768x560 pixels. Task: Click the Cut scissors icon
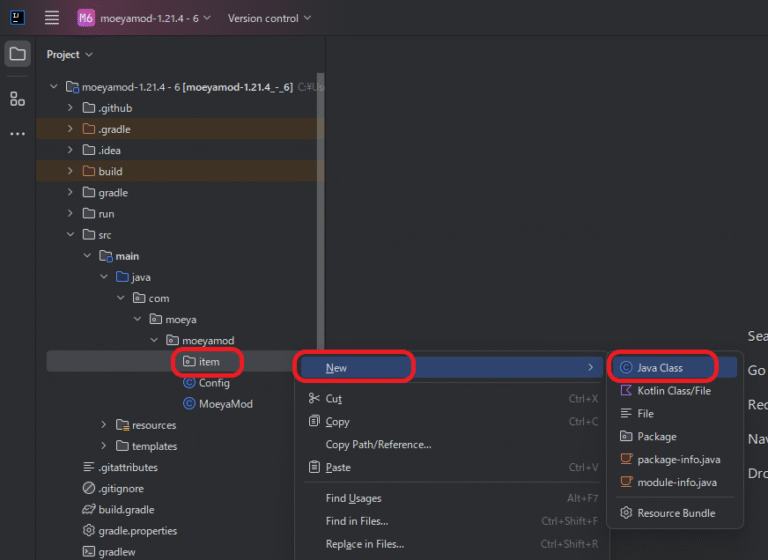click(314, 398)
